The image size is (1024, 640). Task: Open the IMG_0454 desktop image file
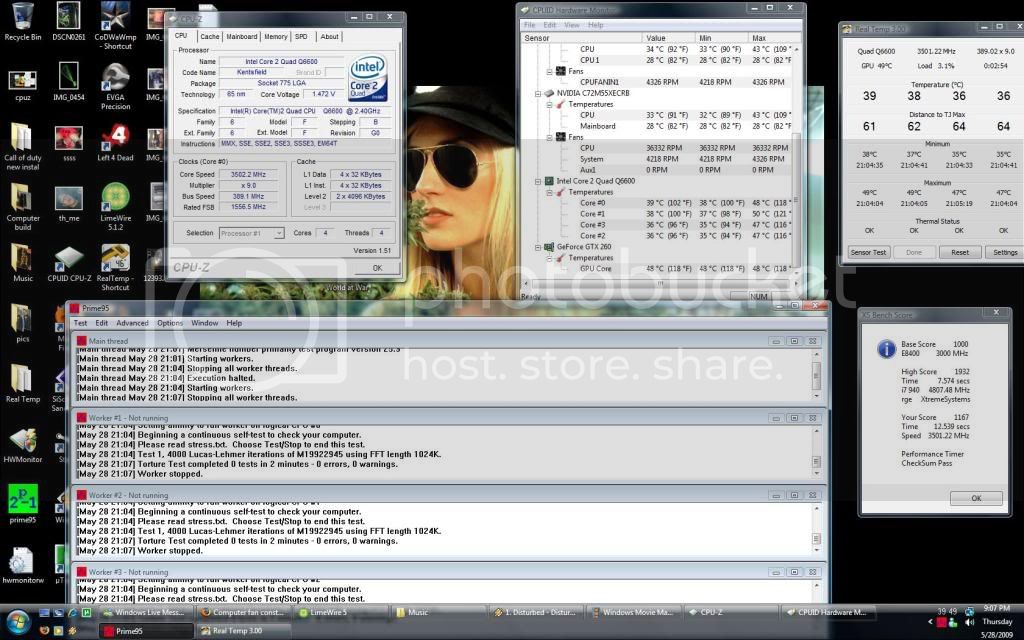pyautogui.click(x=69, y=82)
